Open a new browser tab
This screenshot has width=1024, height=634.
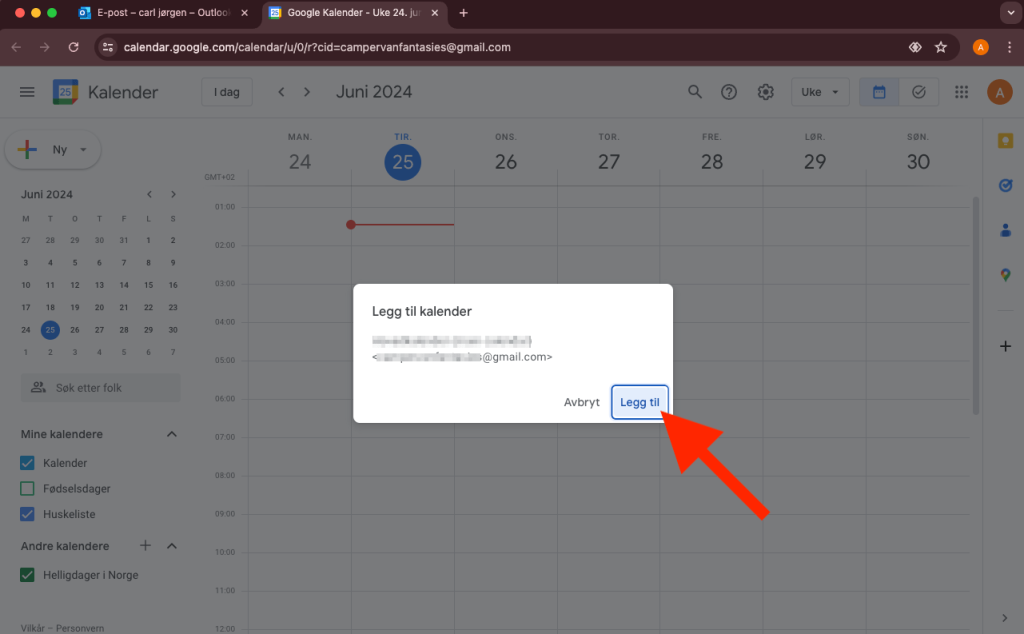[463, 13]
